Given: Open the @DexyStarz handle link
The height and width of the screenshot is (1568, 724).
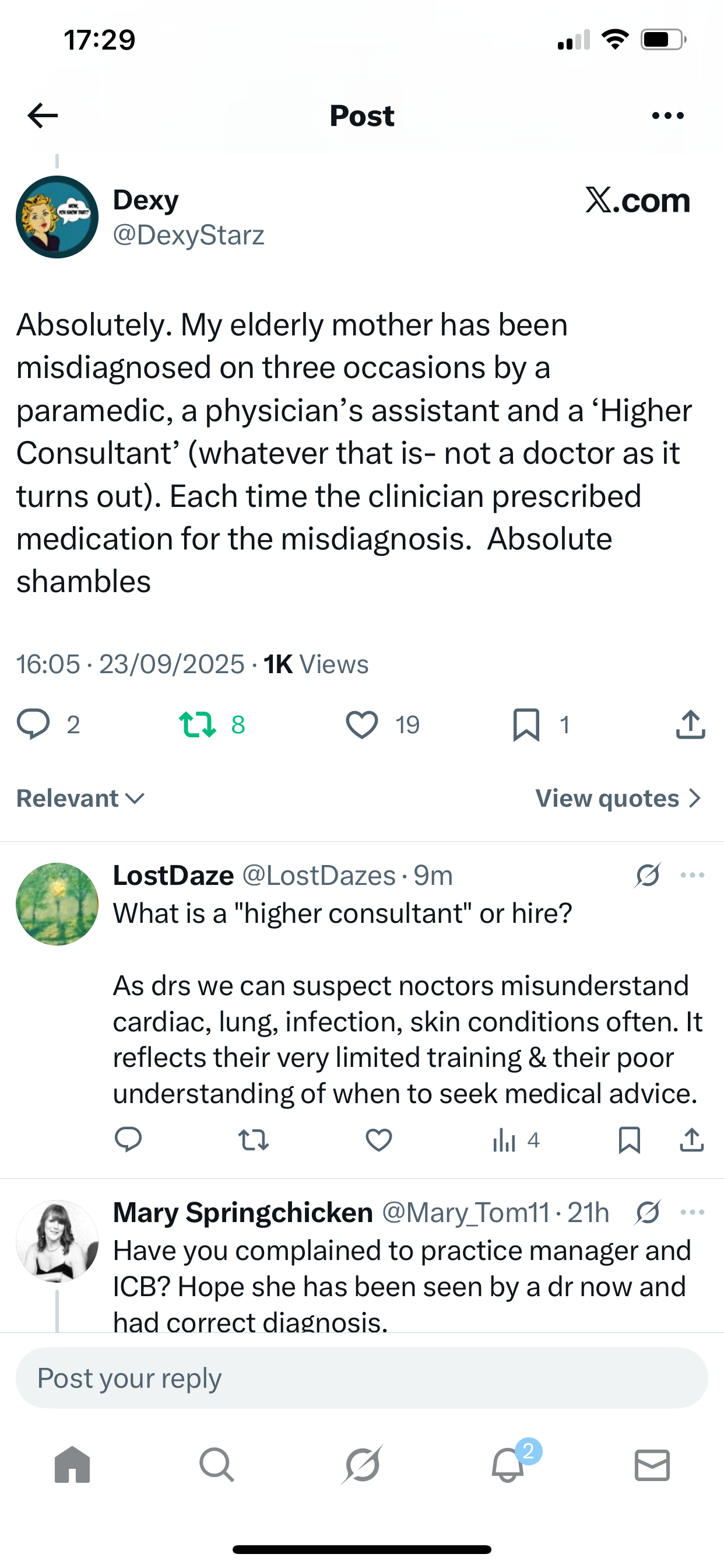Looking at the screenshot, I should 189,235.
